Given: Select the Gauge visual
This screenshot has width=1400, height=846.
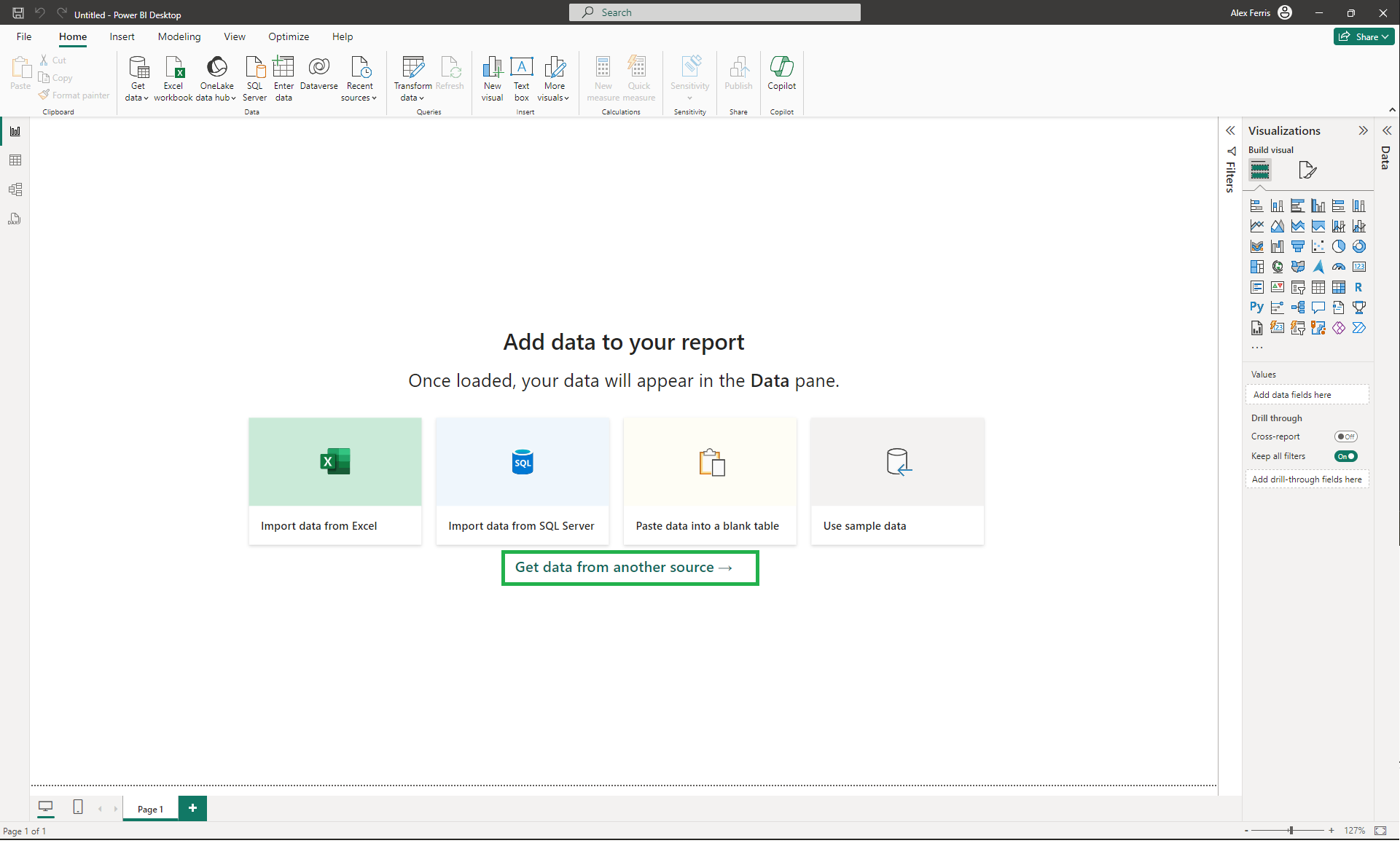Looking at the screenshot, I should click(x=1339, y=267).
